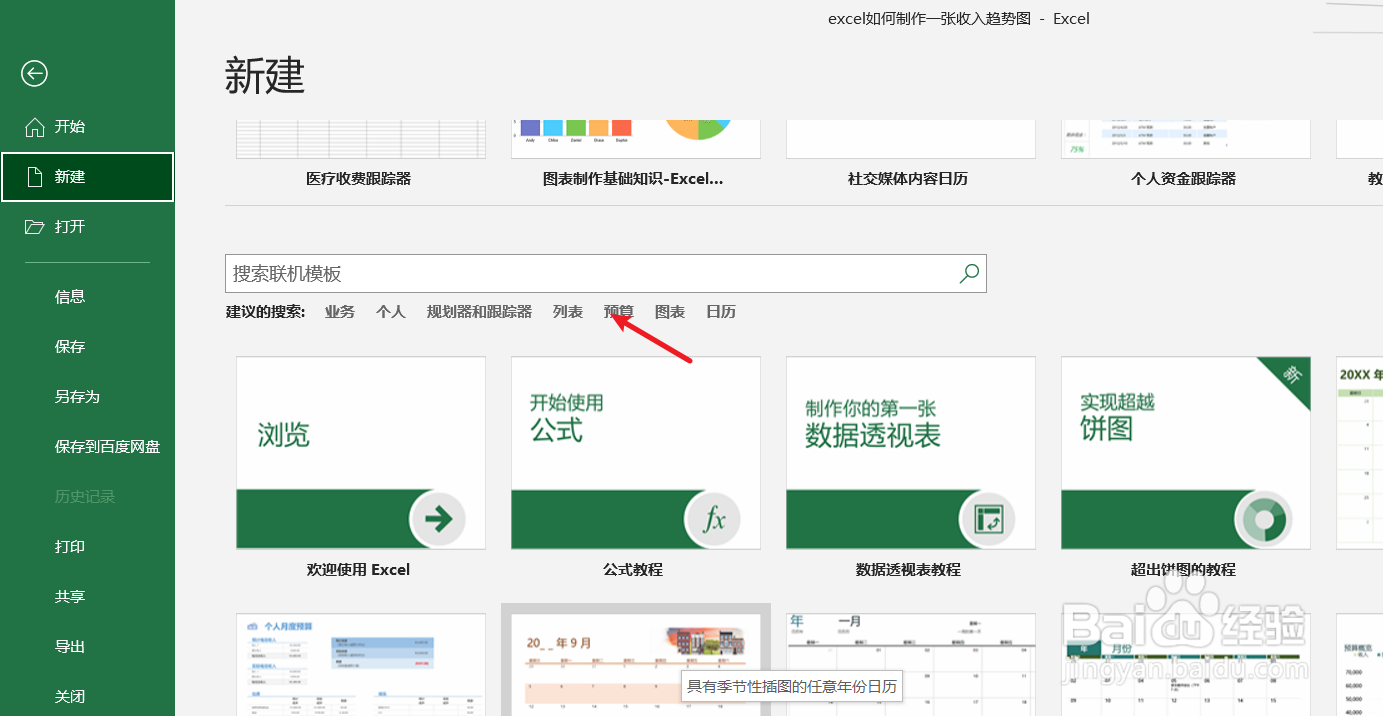Click the 超出饼图的教程 caption text
1383x716 pixels.
pos(1183,570)
